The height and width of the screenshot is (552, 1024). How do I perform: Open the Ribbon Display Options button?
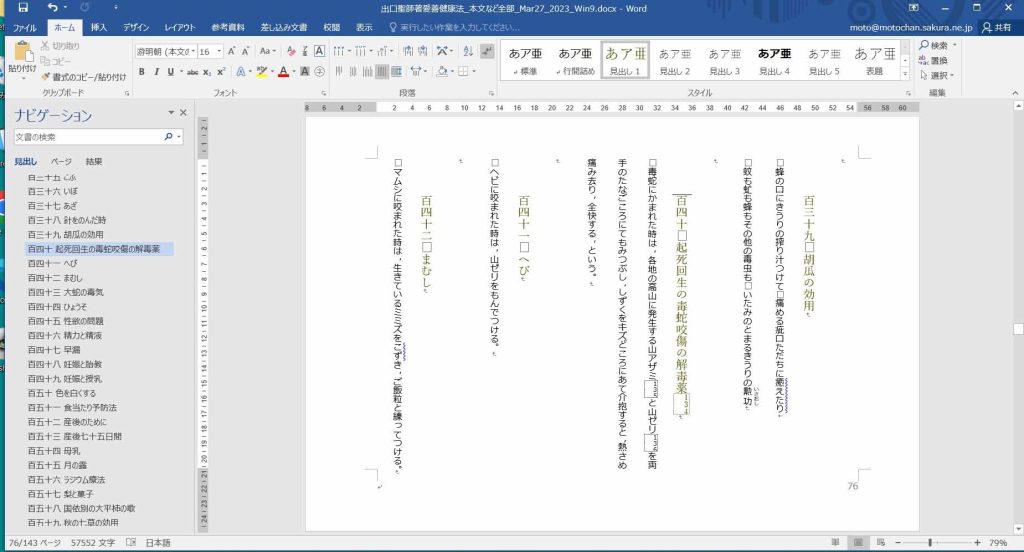[x=914, y=8]
